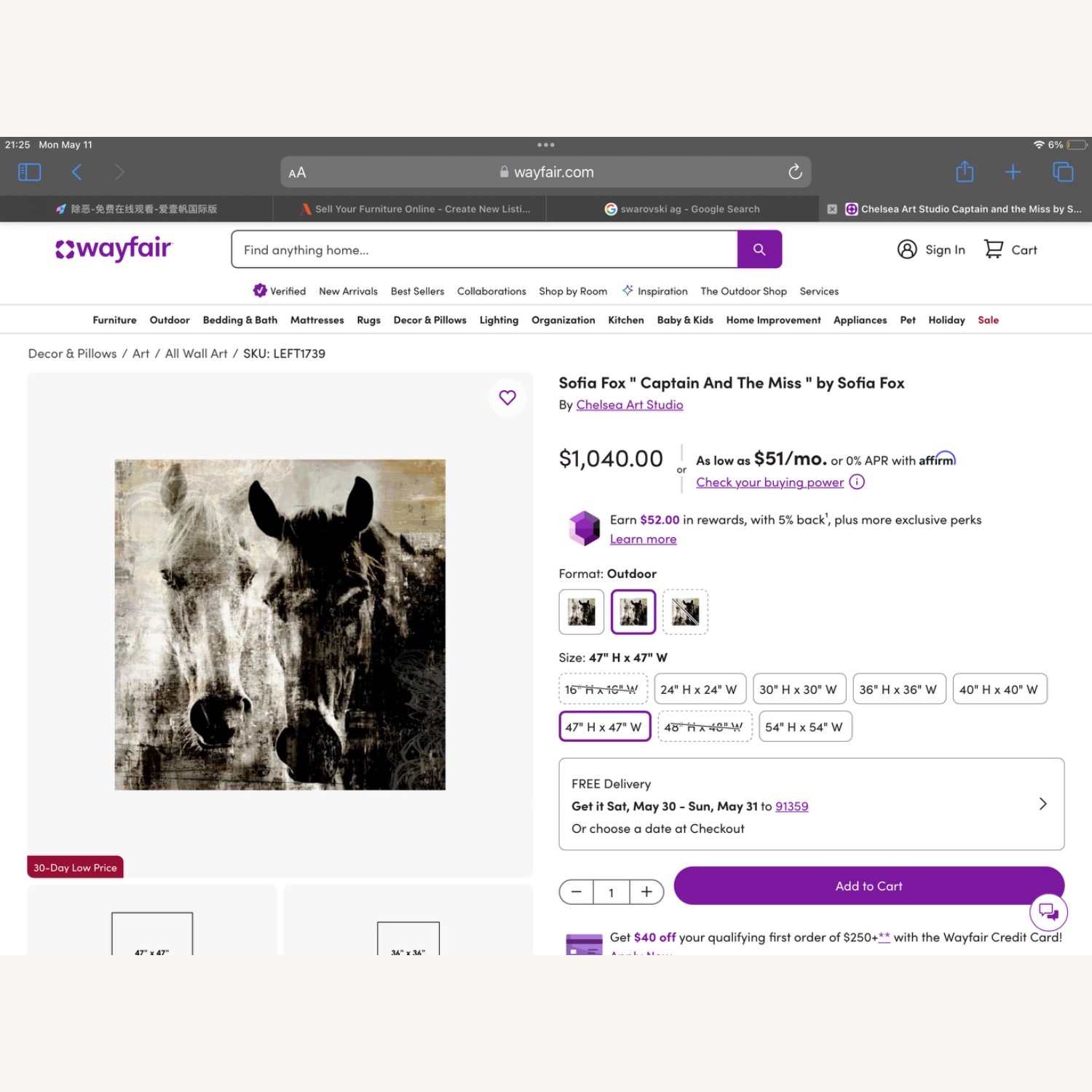Image resolution: width=1092 pixels, height=1092 pixels.
Task: Tap the wayfair.com address bar
Action: tap(546, 172)
